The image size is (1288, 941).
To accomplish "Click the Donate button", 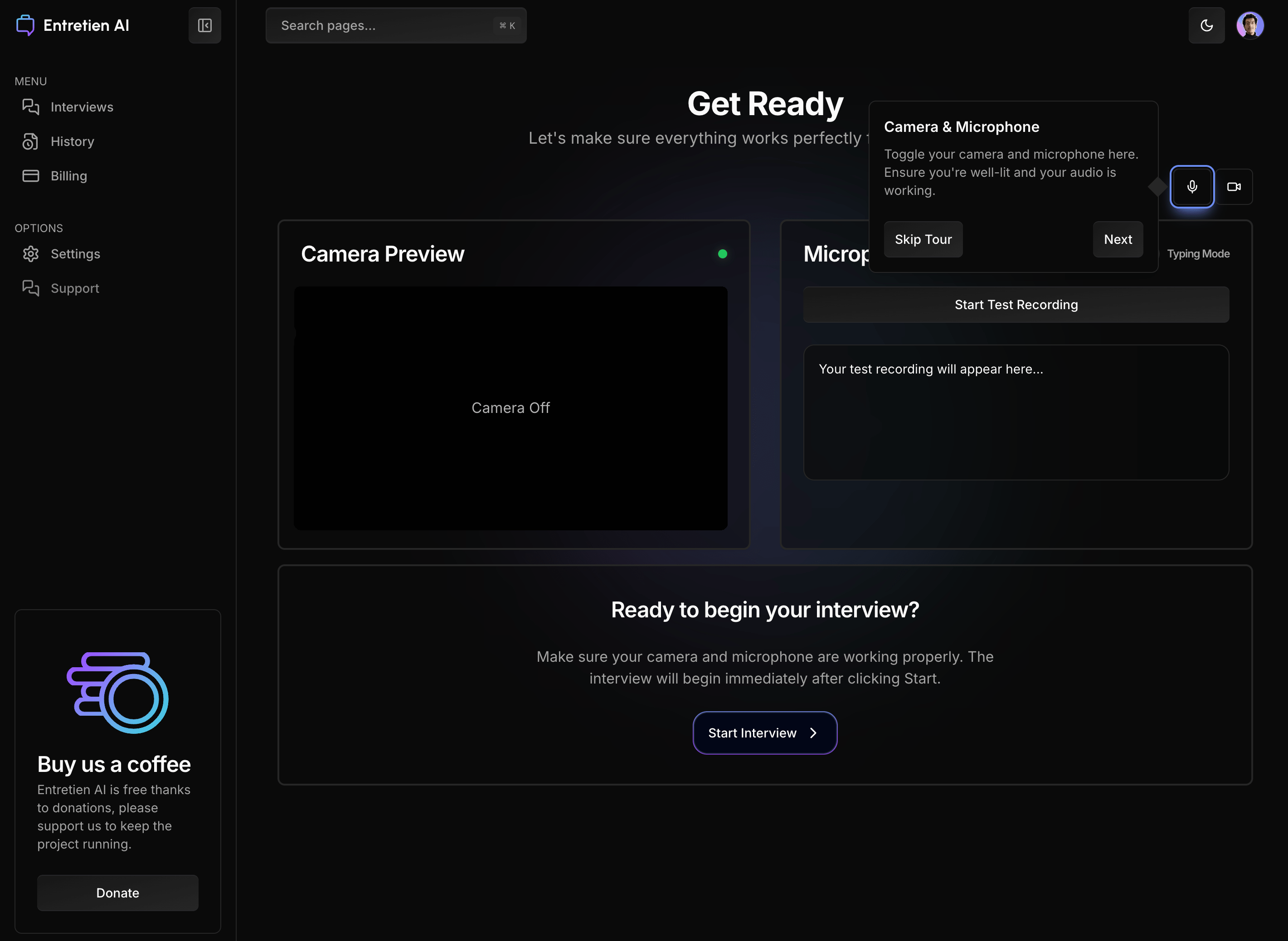I will tap(117, 892).
